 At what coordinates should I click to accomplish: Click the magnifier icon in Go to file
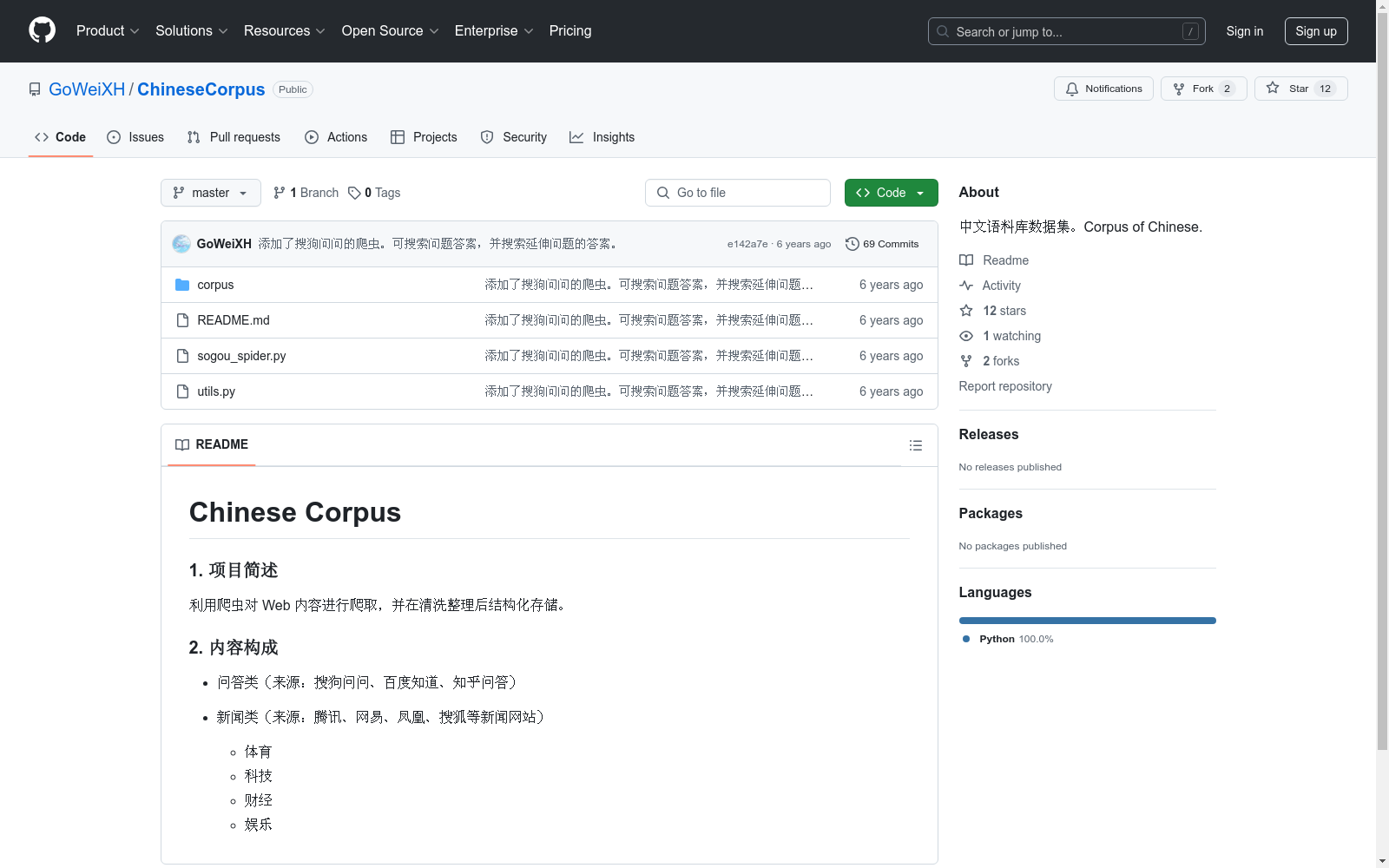(x=663, y=193)
